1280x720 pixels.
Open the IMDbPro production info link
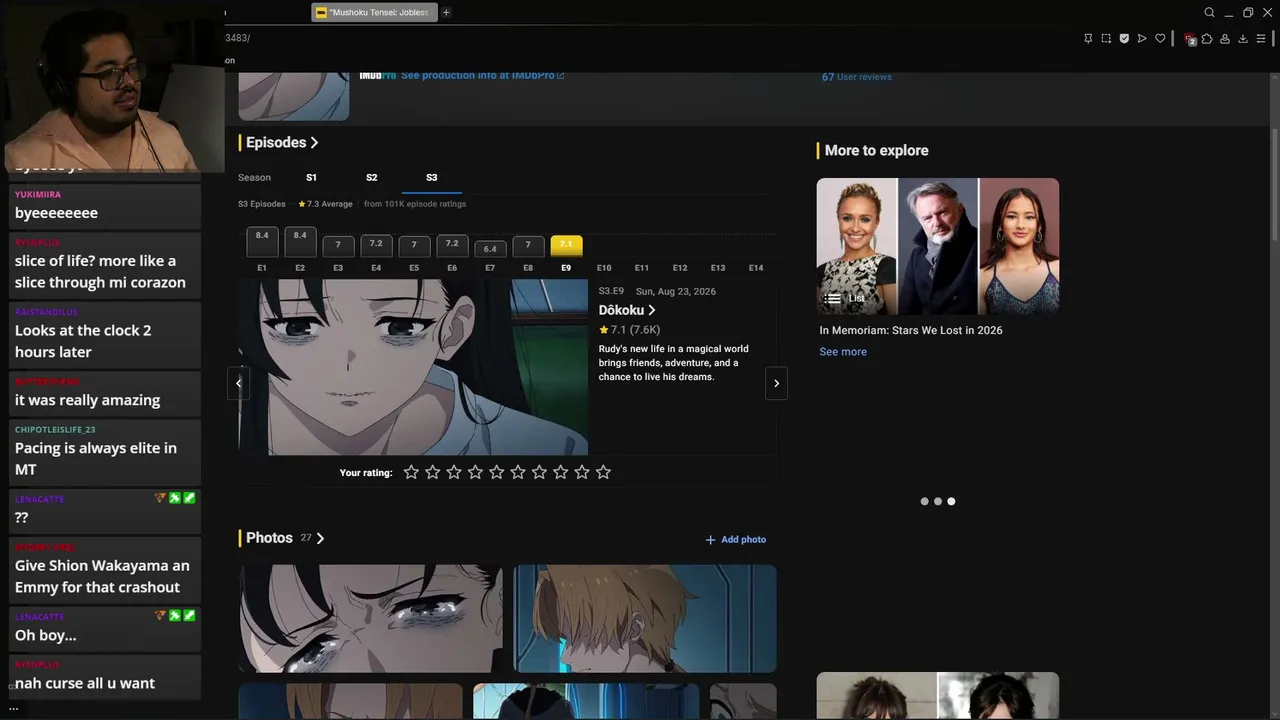pyautogui.click(x=483, y=76)
